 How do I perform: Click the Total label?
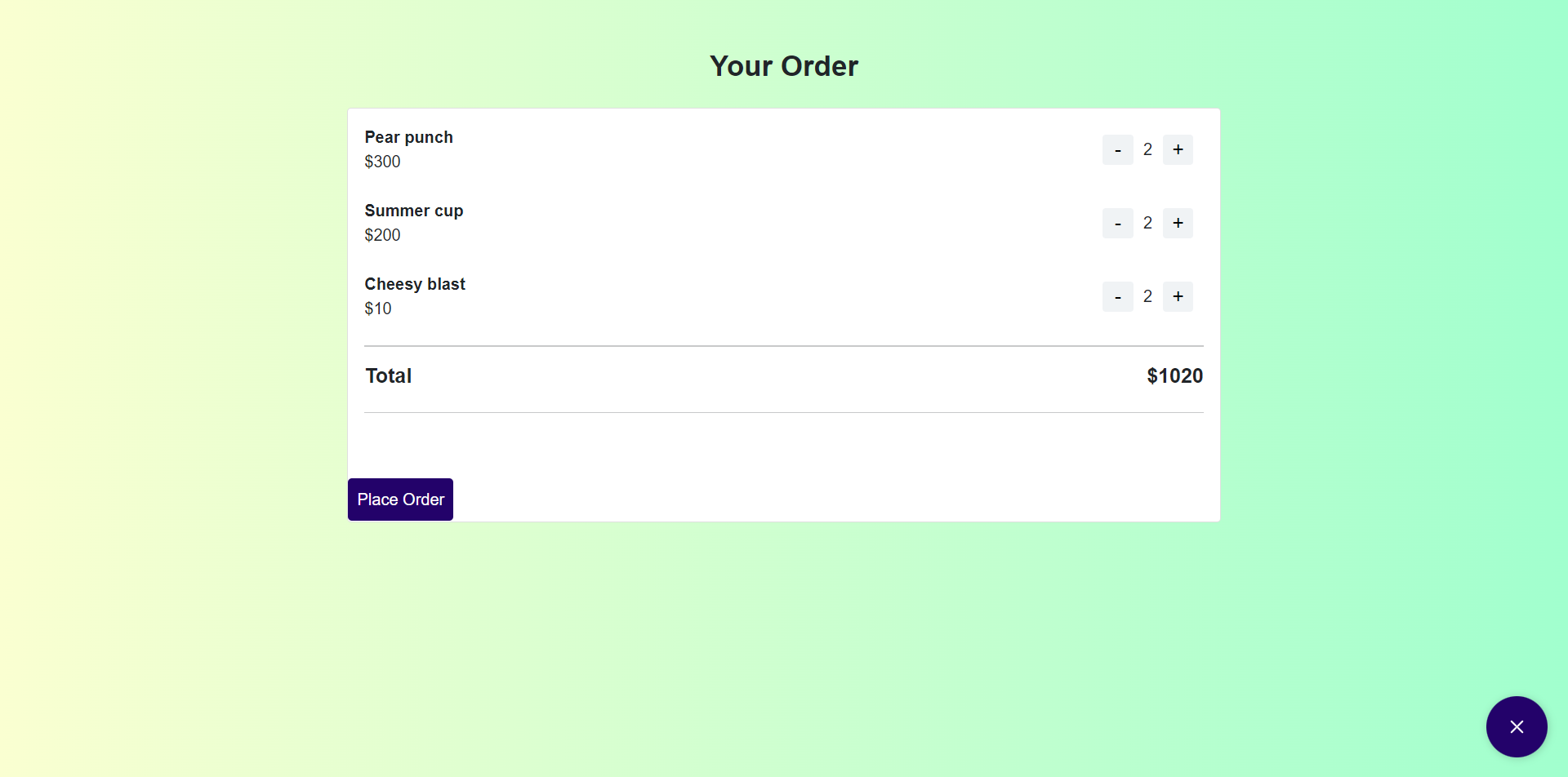tap(388, 375)
